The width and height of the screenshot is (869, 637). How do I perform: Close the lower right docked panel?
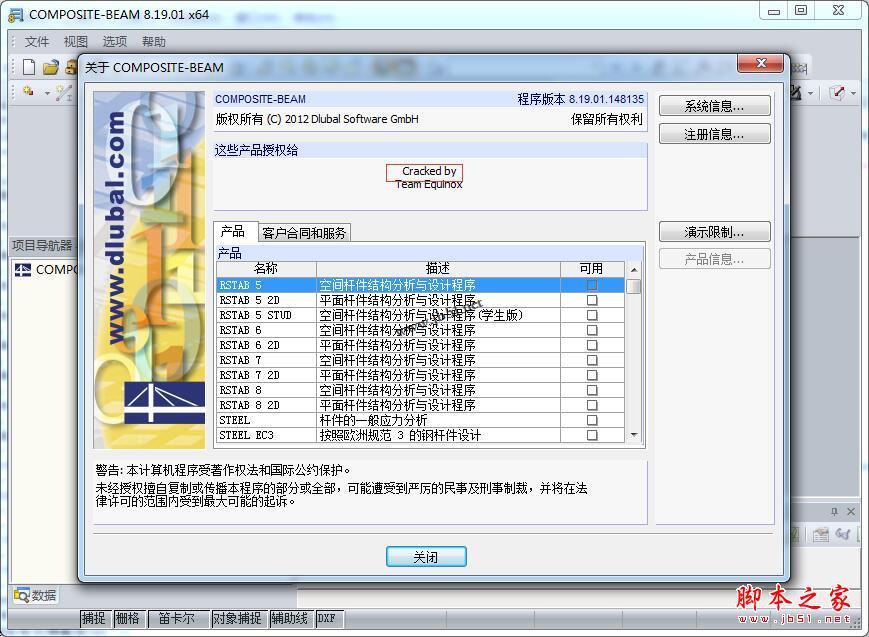point(851,512)
